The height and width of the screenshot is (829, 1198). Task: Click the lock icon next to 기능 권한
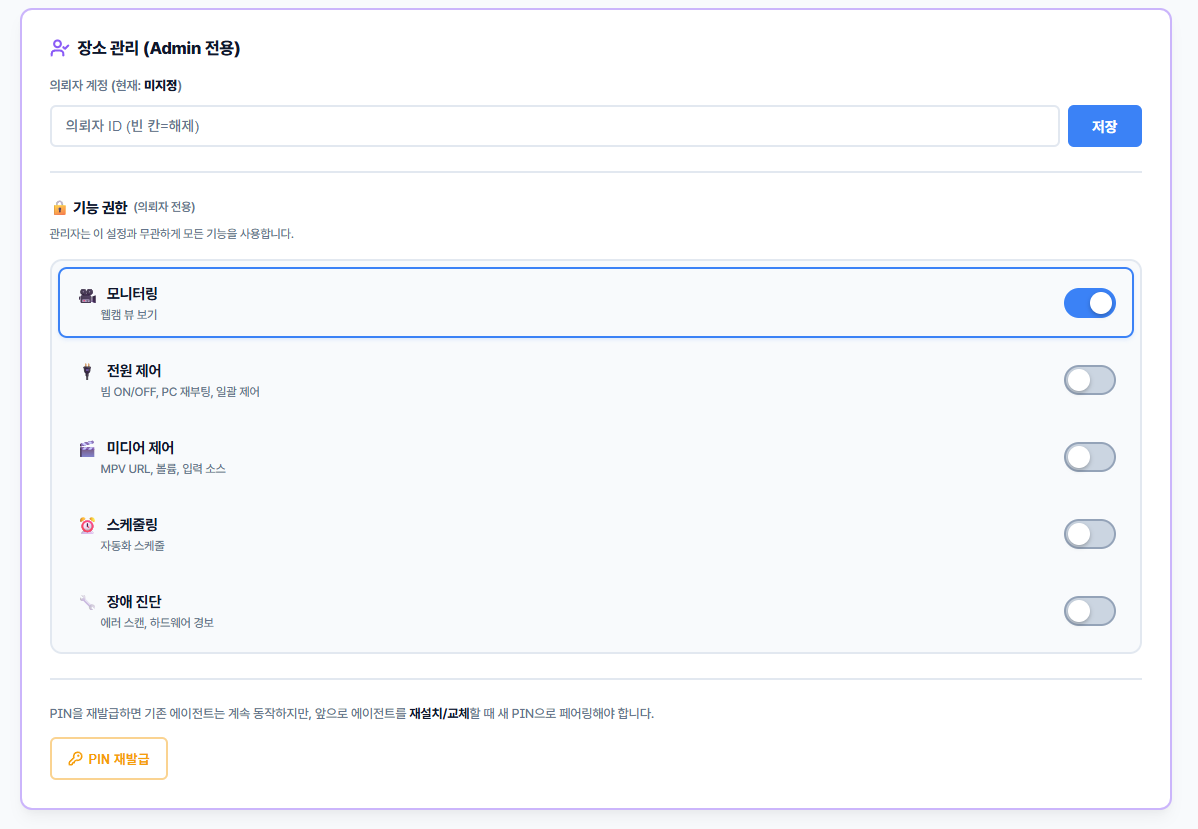pyautogui.click(x=59, y=208)
